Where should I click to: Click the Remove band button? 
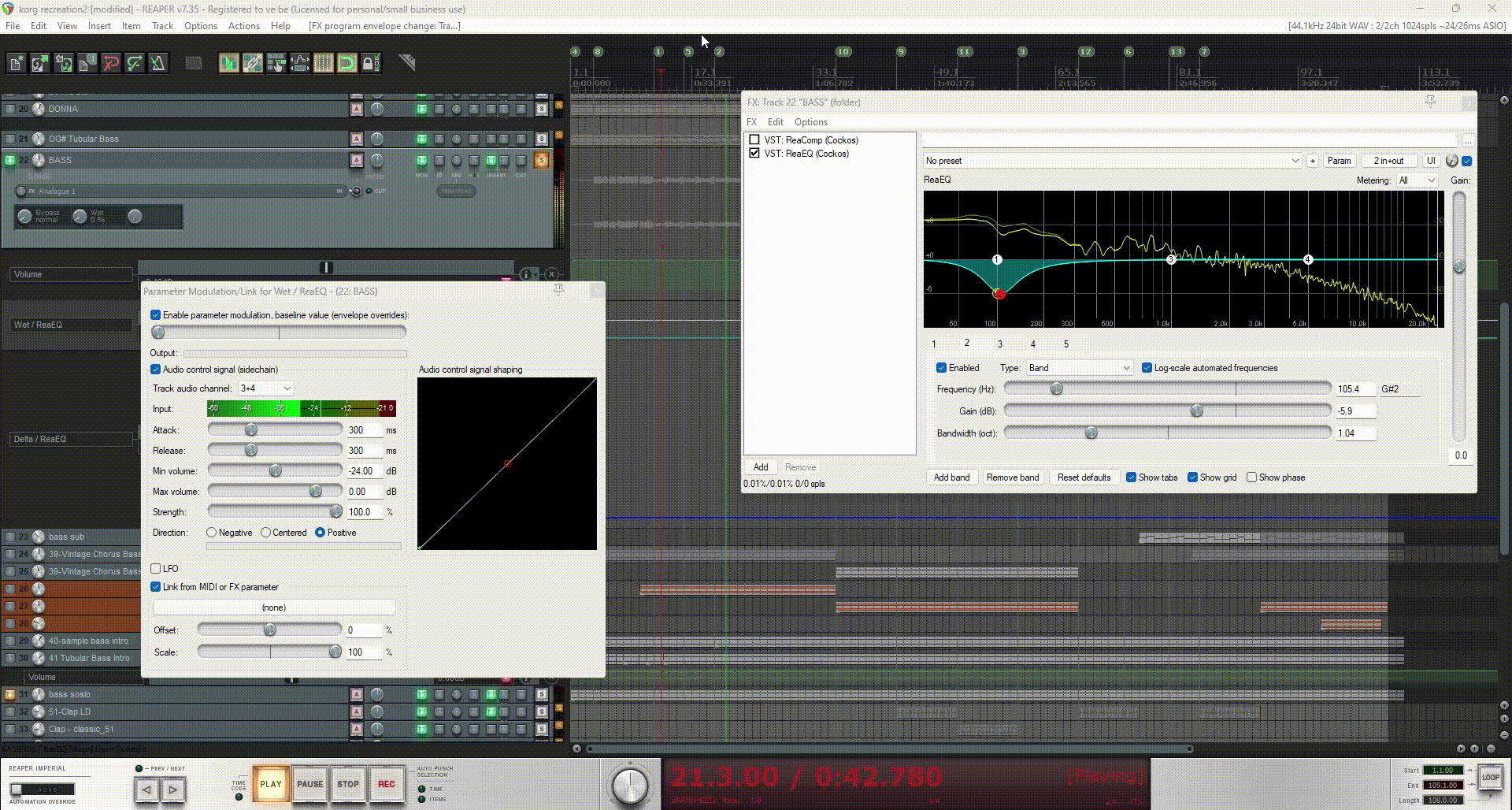pyautogui.click(x=1013, y=477)
